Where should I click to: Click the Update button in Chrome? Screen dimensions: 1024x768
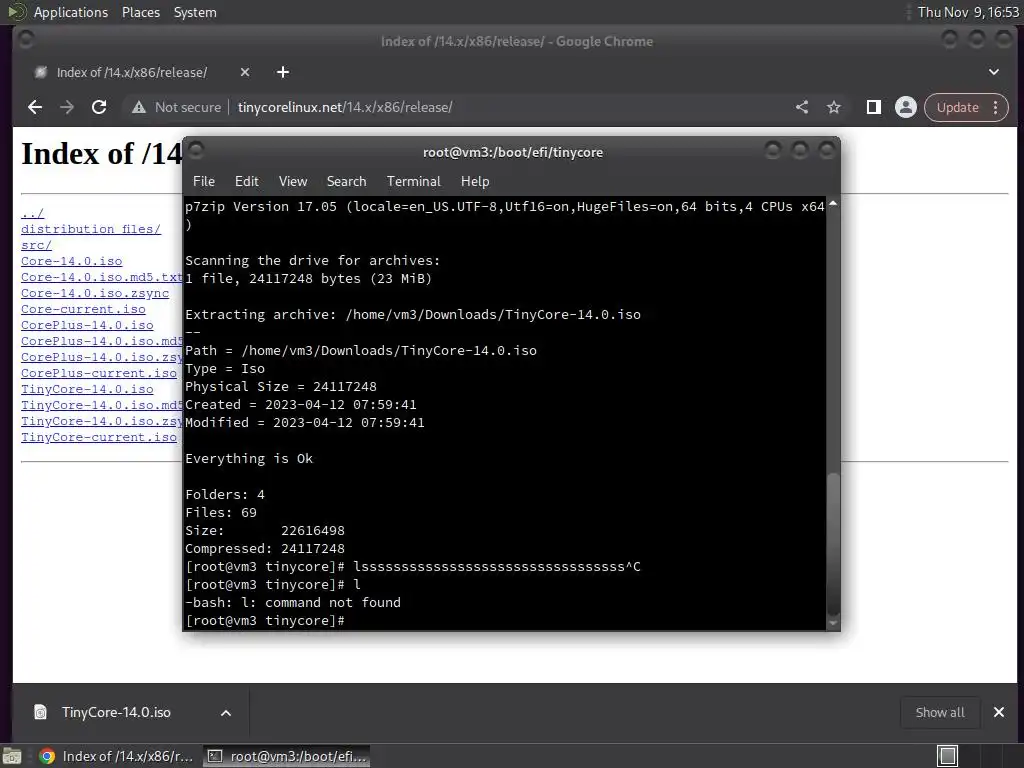pos(957,107)
